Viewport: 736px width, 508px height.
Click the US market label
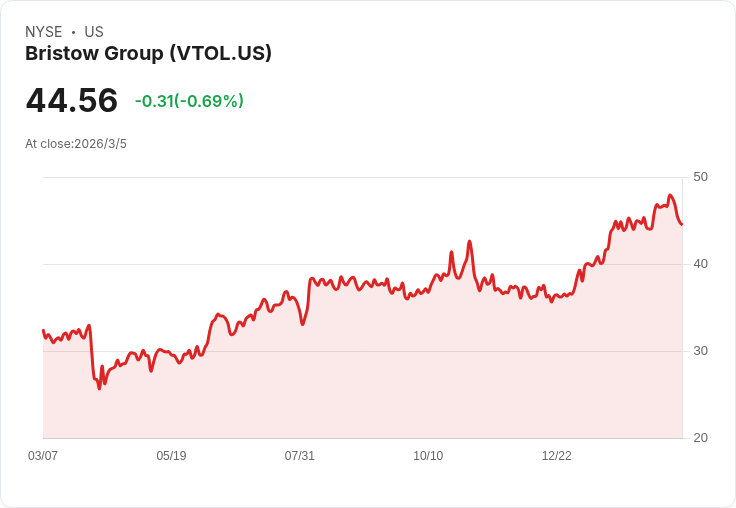[x=94, y=32]
